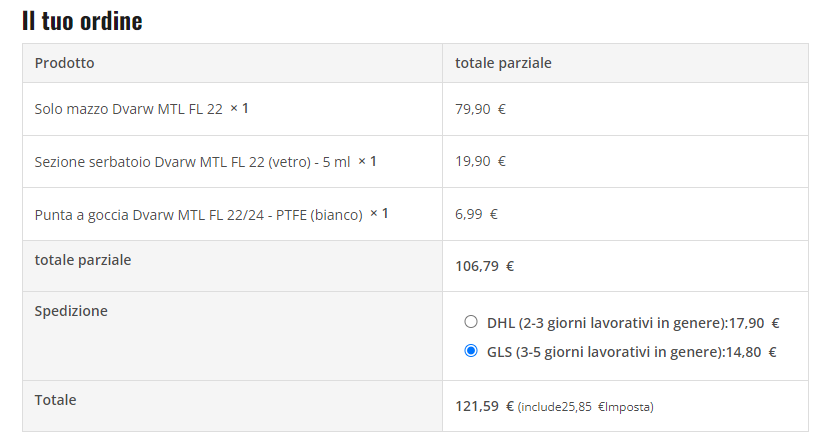Screen dimensions: 818x446
Task: Click the bold totale parziale row label
Action: 83,260
